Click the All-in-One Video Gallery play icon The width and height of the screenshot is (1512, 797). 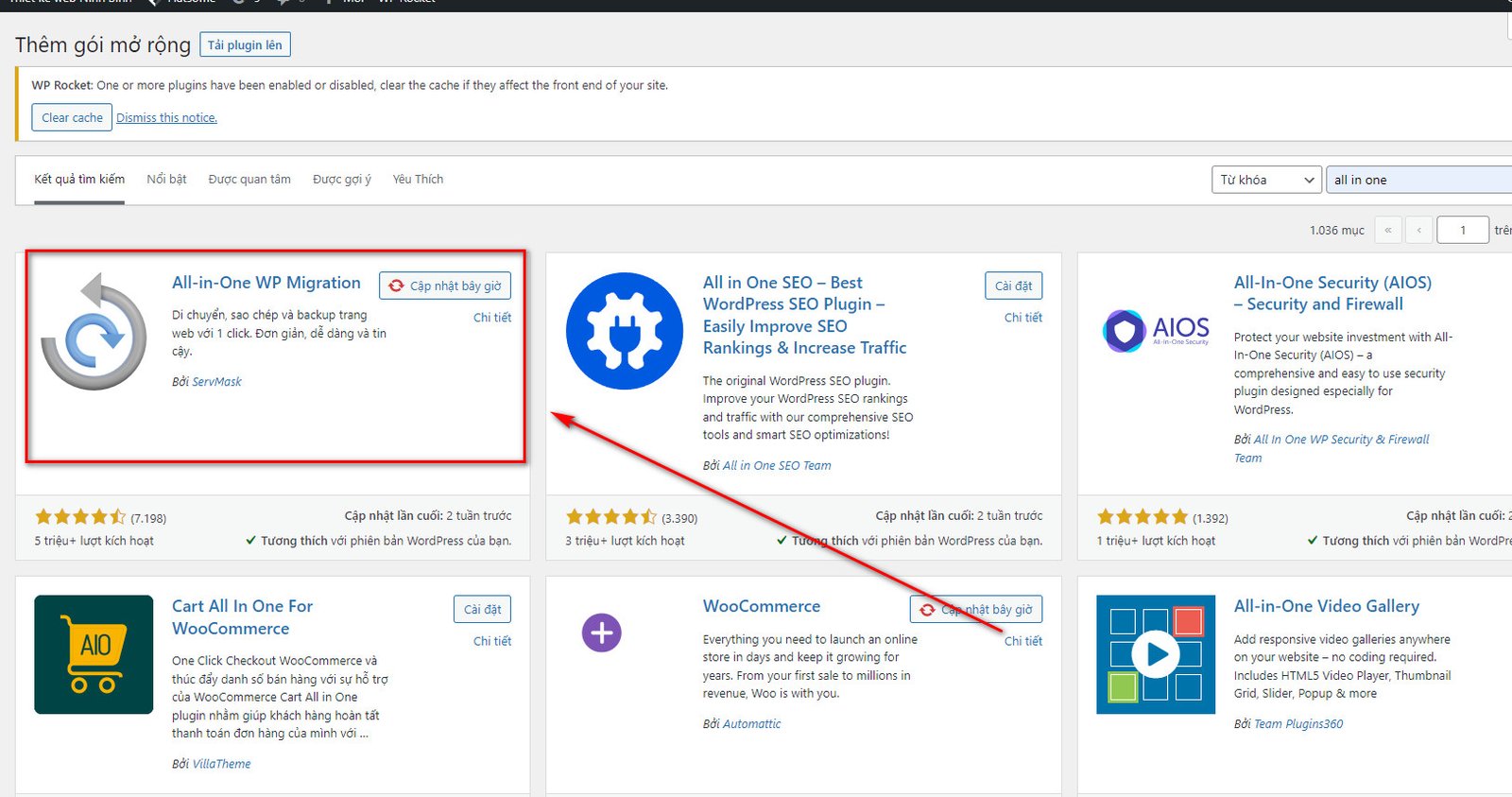point(1156,654)
